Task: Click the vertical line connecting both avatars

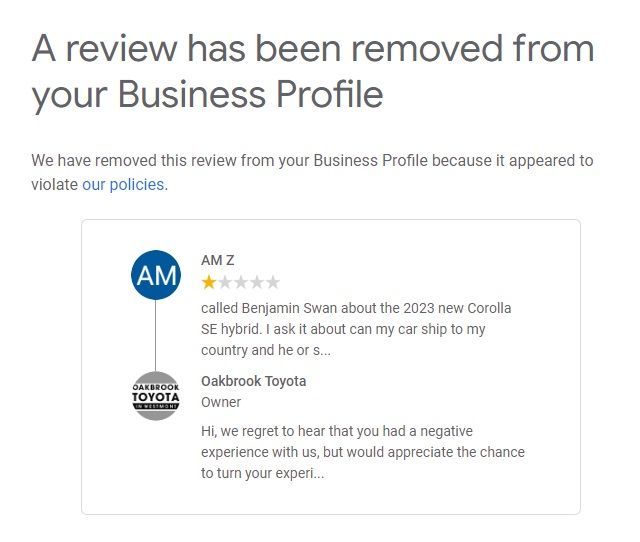Action: (156, 335)
